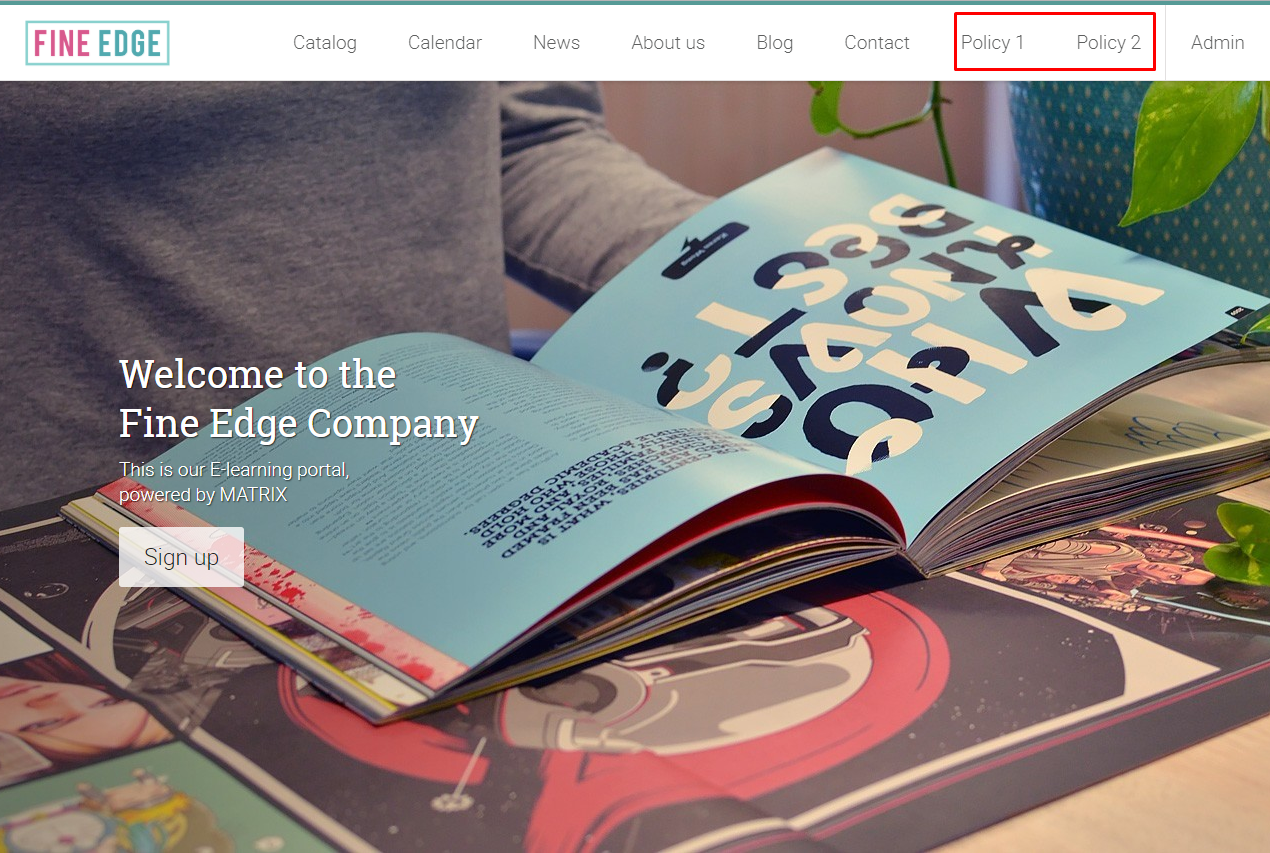Select About us in the navigation
The width and height of the screenshot is (1270, 853).
[668, 43]
